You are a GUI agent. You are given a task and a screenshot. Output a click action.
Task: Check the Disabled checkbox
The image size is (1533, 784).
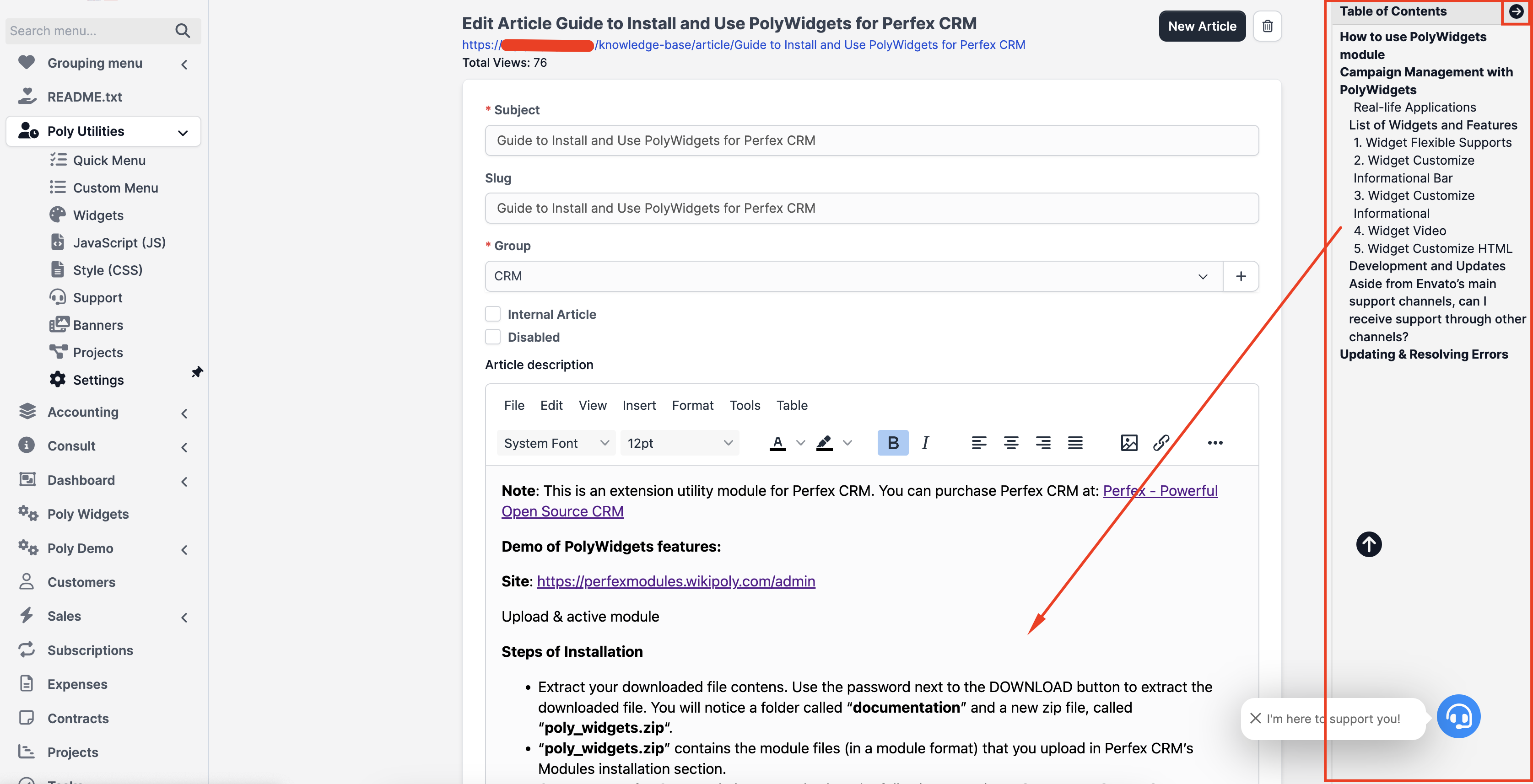point(493,337)
